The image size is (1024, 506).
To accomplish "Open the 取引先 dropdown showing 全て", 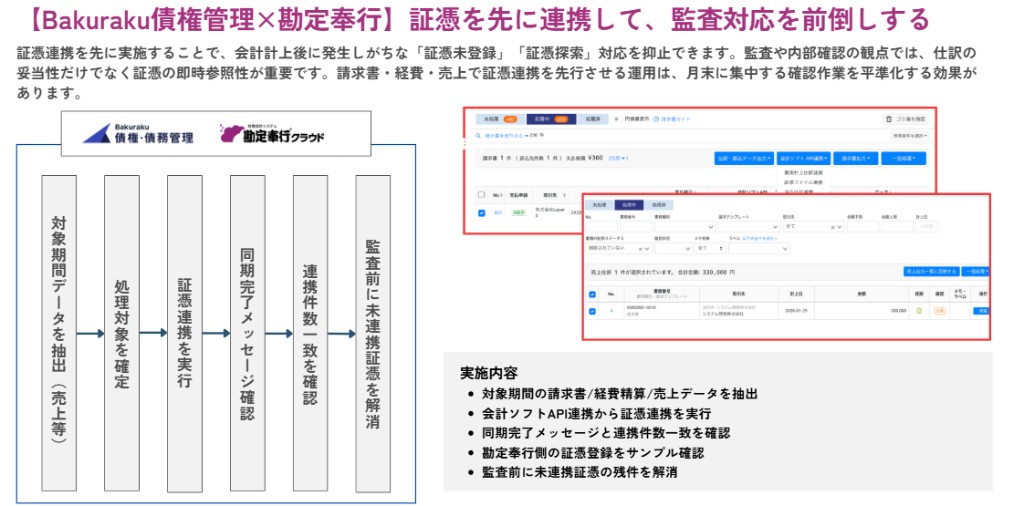I will click(814, 227).
